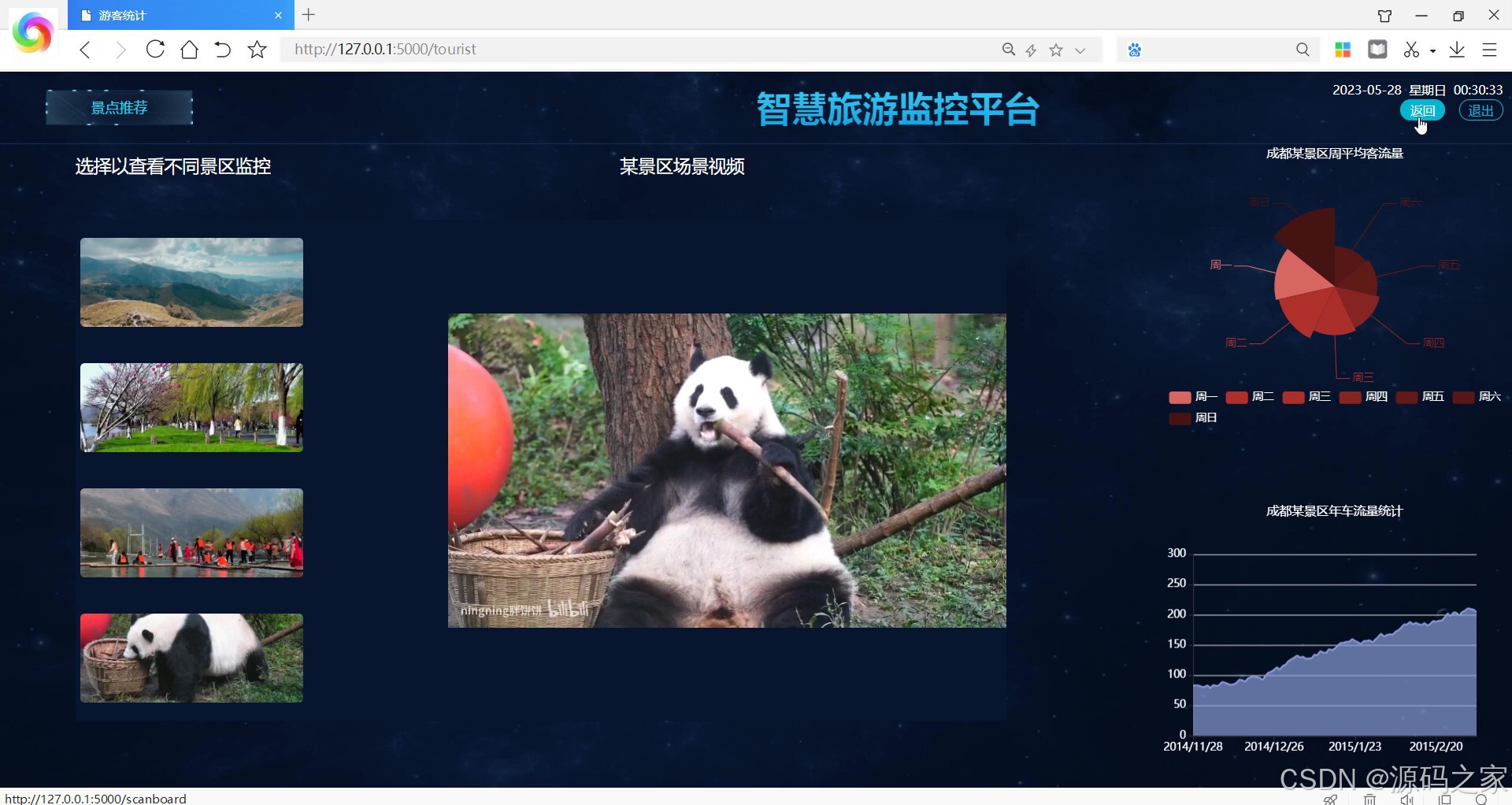Select the lake rafting tourists thumbnail

(x=191, y=532)
